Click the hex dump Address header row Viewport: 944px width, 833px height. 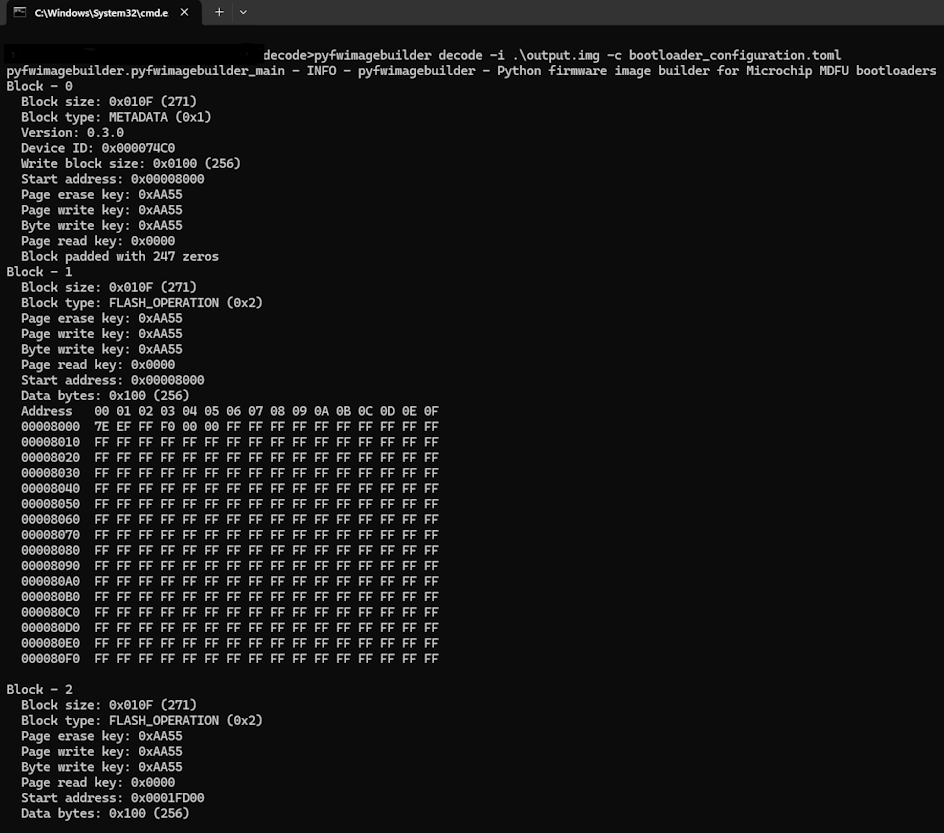pyautogui.click(x=229, y=411)
